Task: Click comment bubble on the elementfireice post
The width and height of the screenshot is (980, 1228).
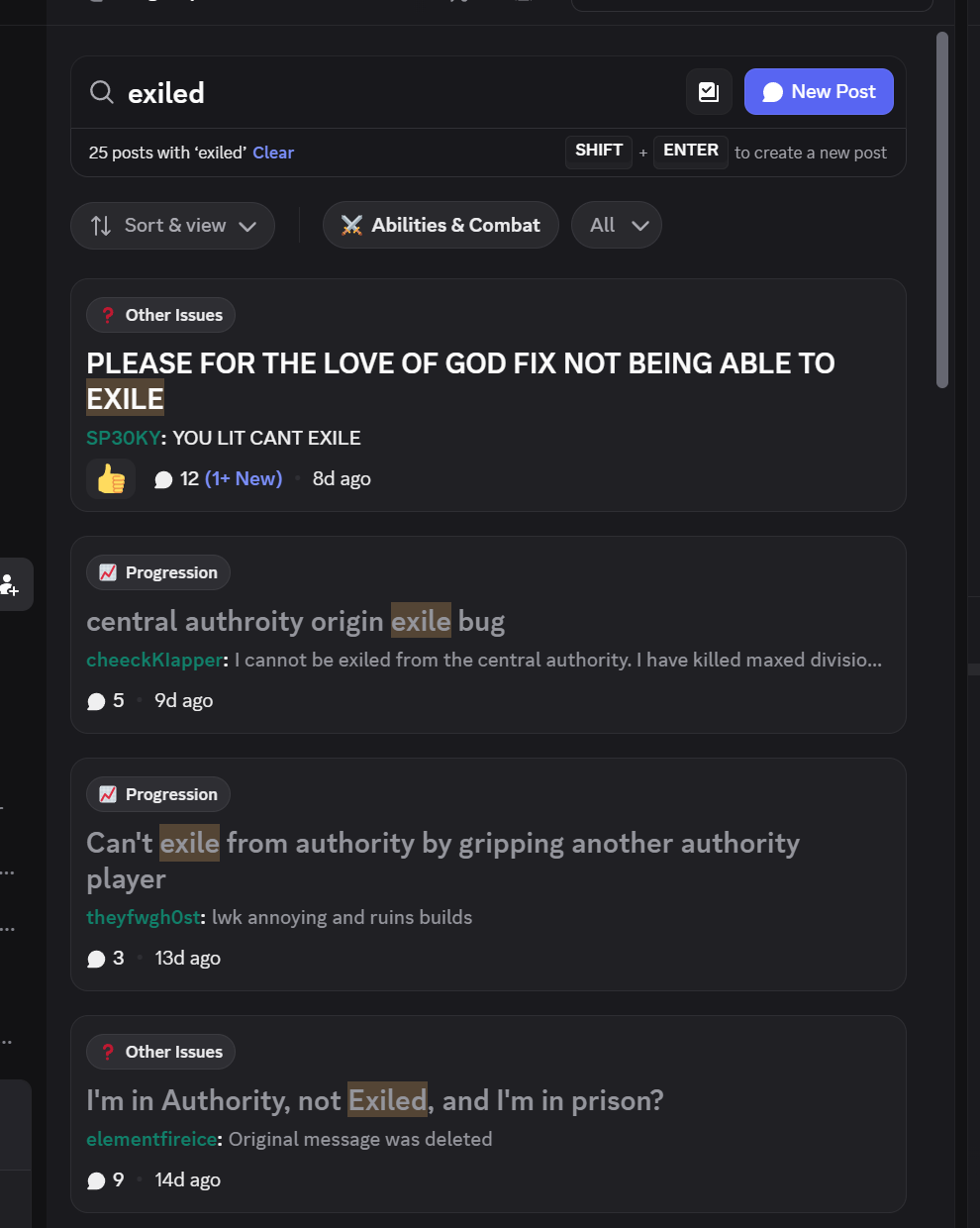Action: [x=96, y=1180]
